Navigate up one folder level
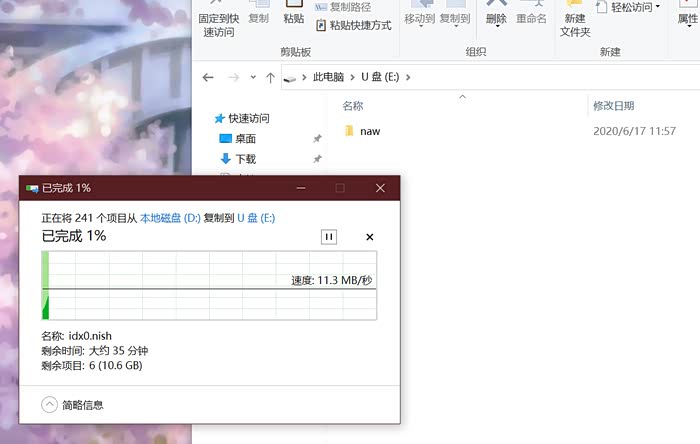700x444 pixels. click(270, 77)
